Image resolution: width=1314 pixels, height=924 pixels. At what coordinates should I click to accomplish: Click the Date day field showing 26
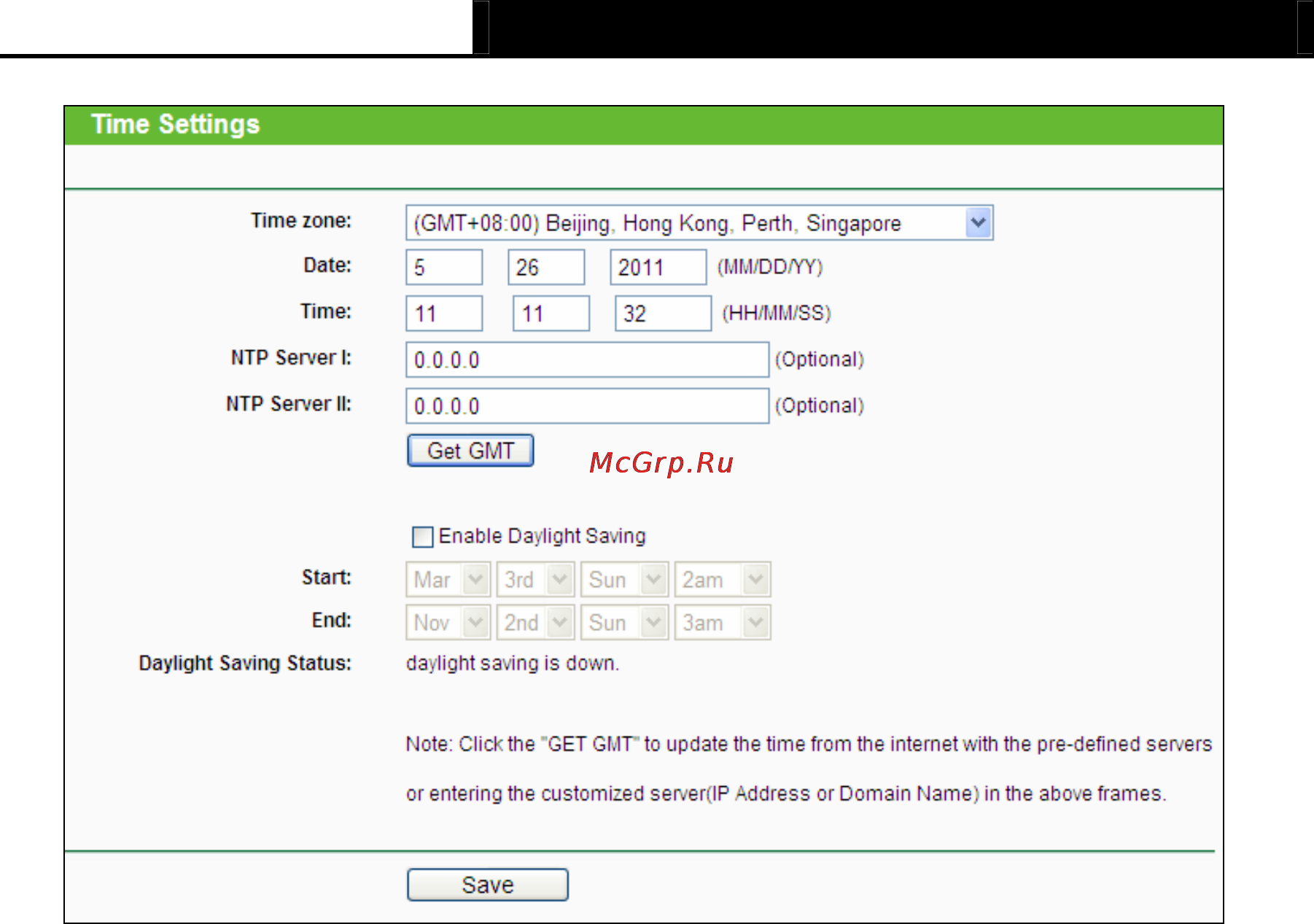(x=545, y=267)
